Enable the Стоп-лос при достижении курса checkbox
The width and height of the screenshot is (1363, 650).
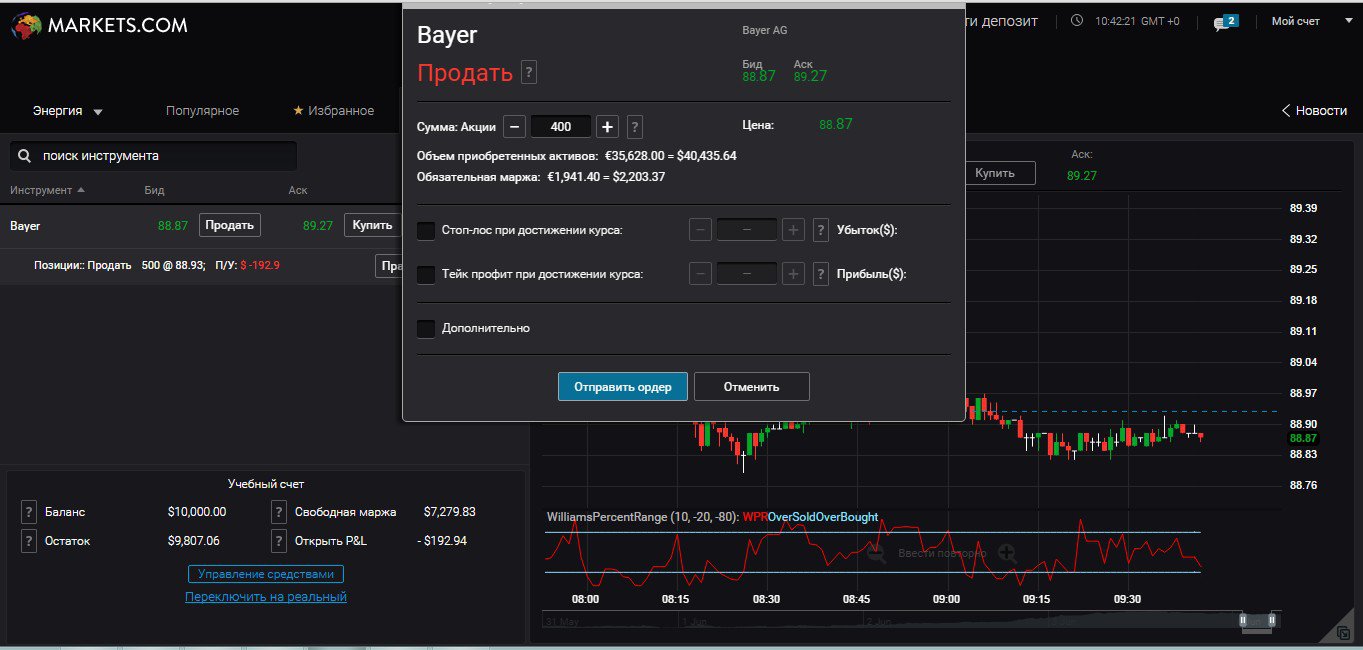click(426, 230)
